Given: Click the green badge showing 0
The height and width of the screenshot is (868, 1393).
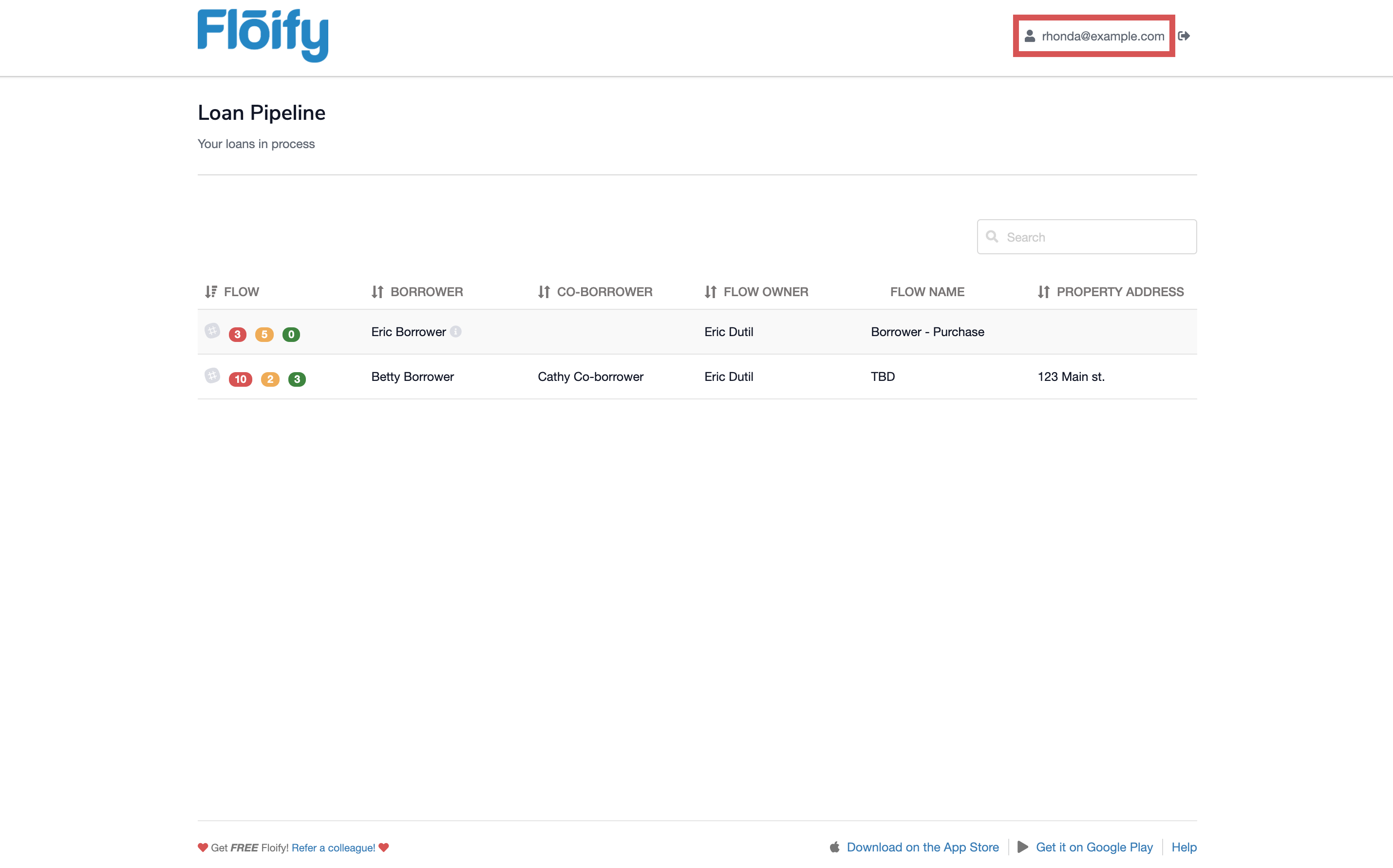Looking at the screenshot, I should [x=291, y=334].
